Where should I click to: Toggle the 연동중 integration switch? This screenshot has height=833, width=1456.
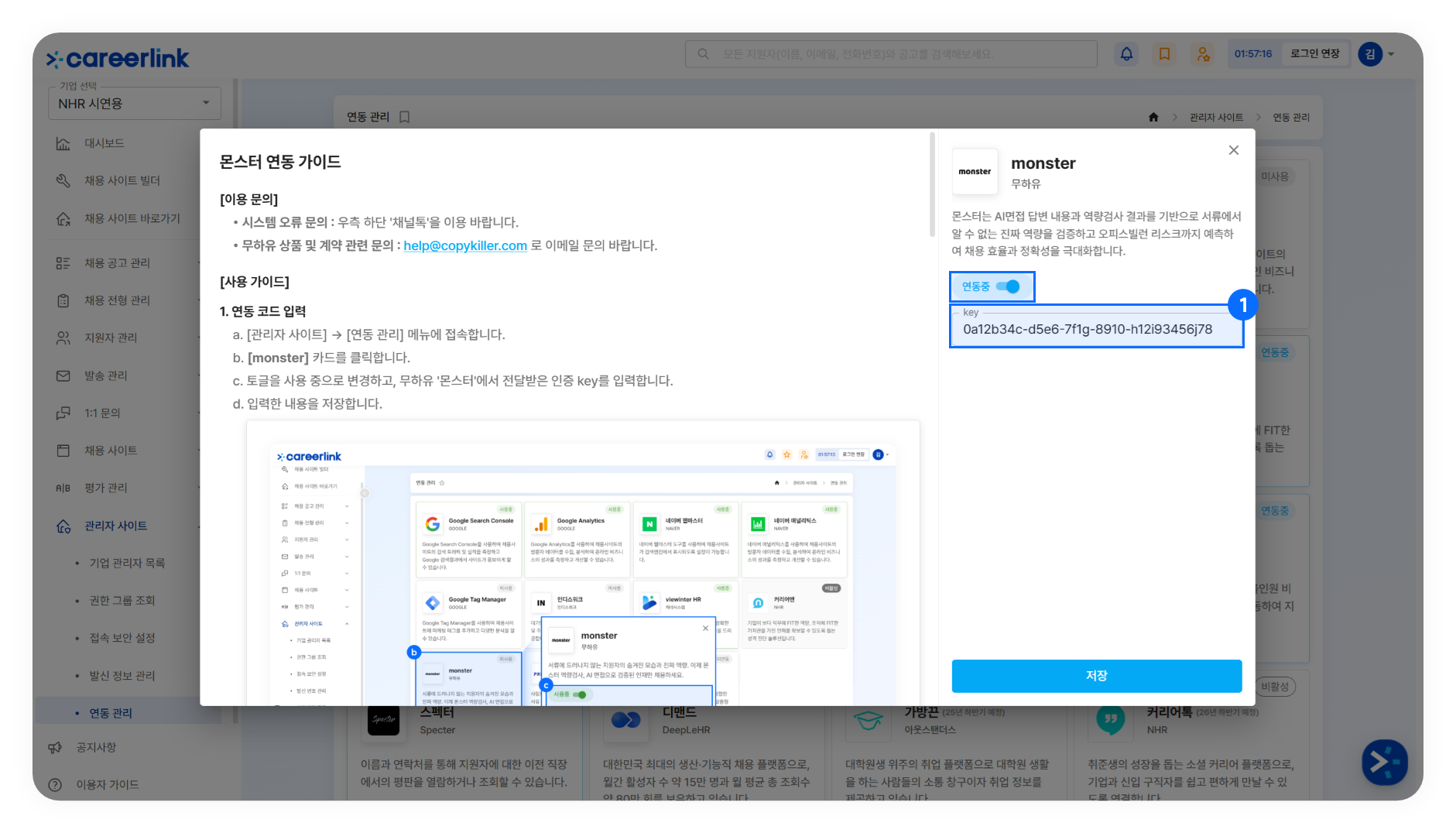pyautogui.click(x=1008, y=286)
